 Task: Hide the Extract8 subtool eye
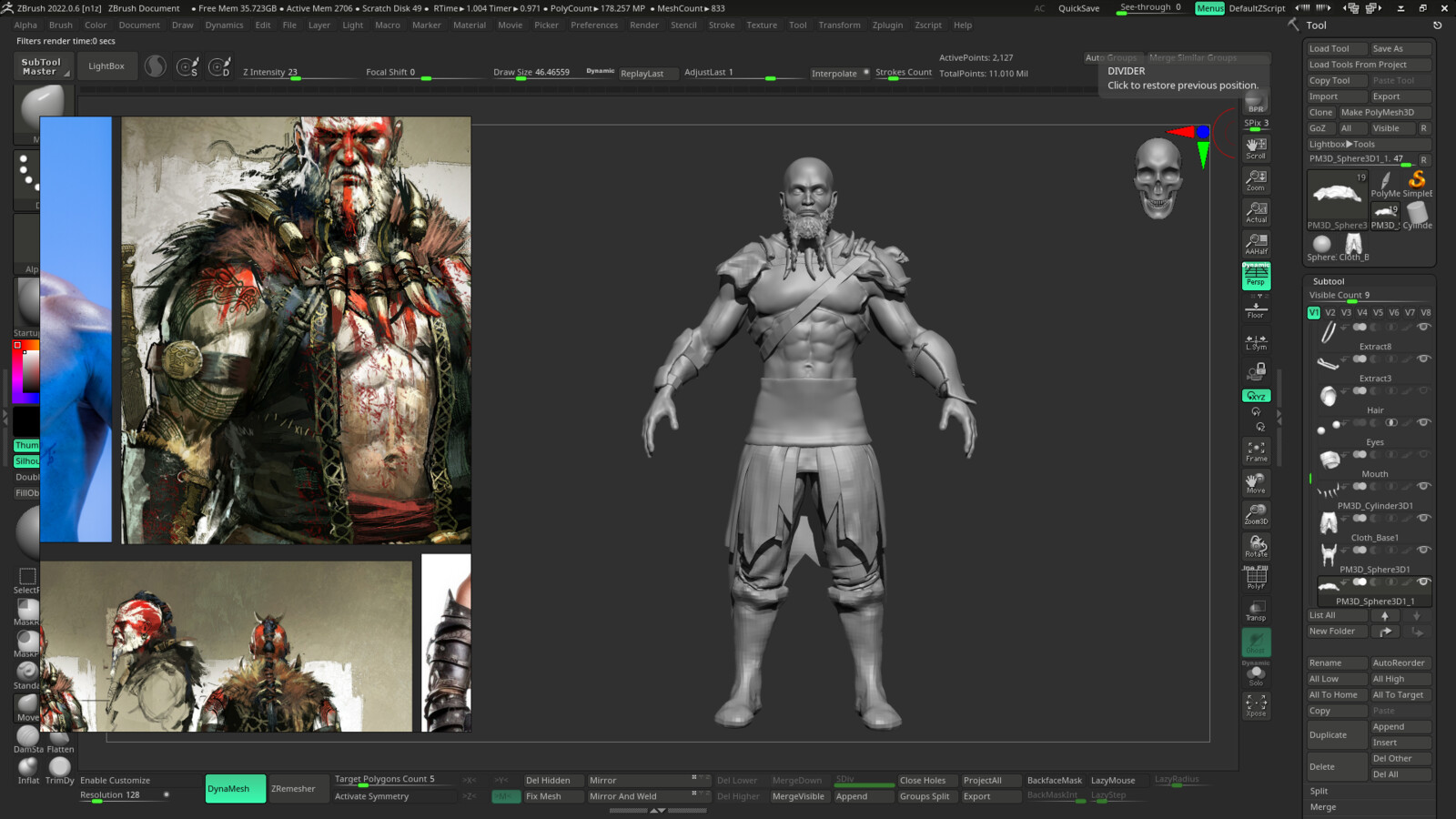point(1424,327)
